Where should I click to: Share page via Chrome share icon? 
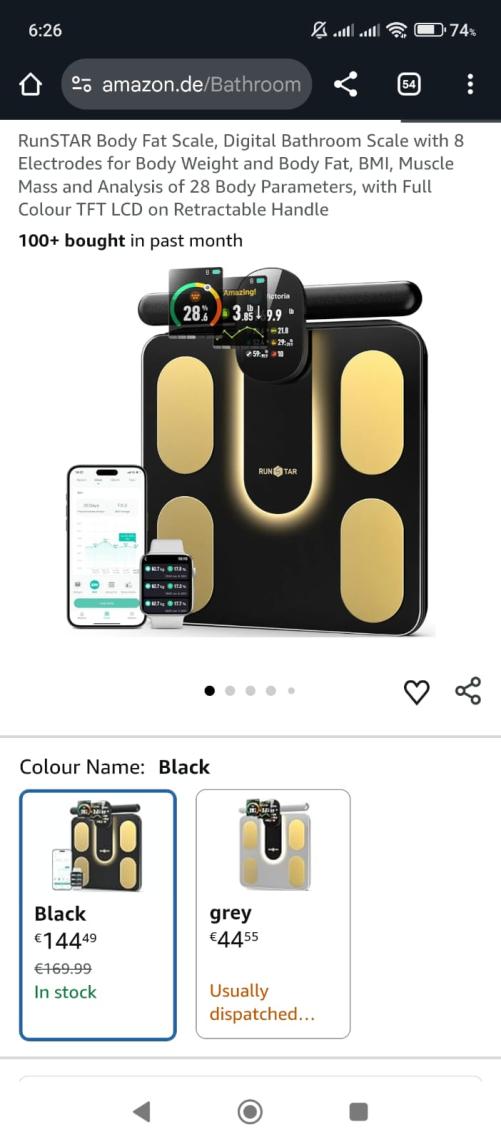pyautogui.click(x=346, y=84)
